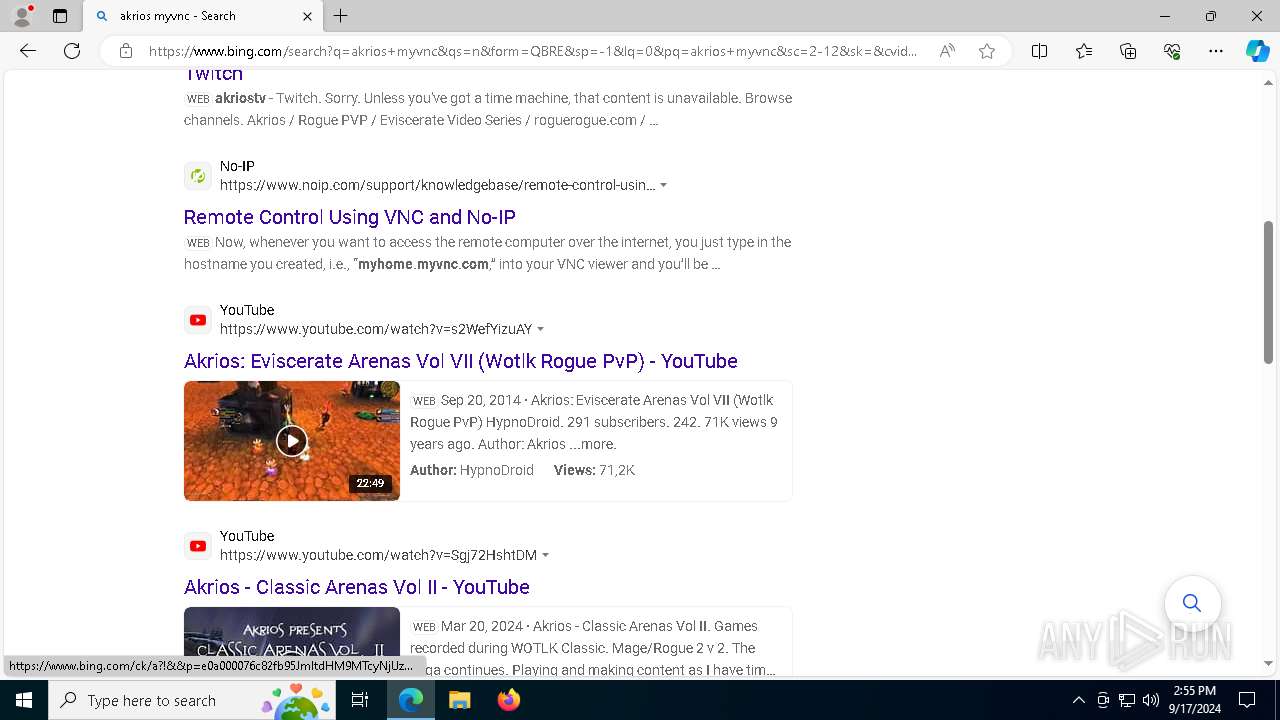Close the akrios myvnc search tab

click(307, 16)
